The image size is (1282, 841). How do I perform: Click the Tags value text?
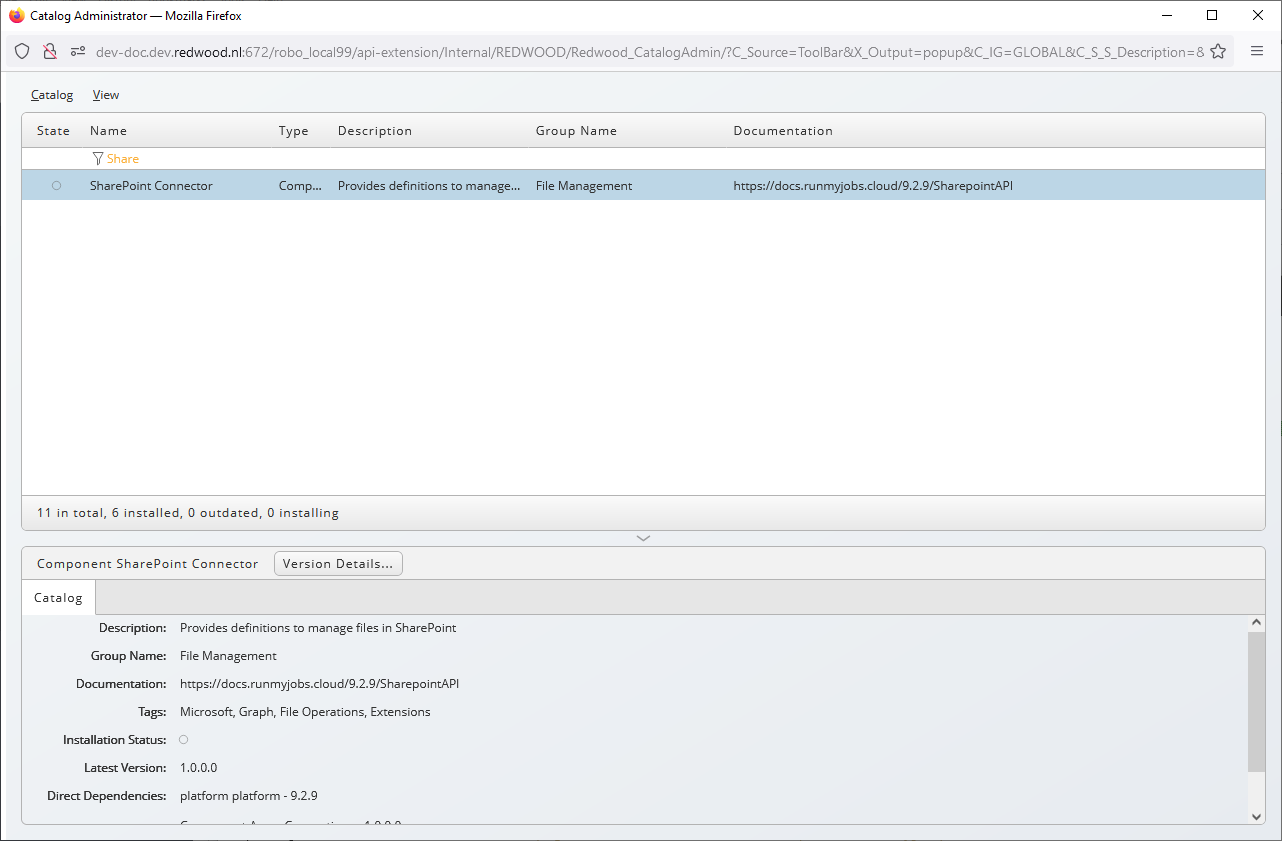point(305,712)
